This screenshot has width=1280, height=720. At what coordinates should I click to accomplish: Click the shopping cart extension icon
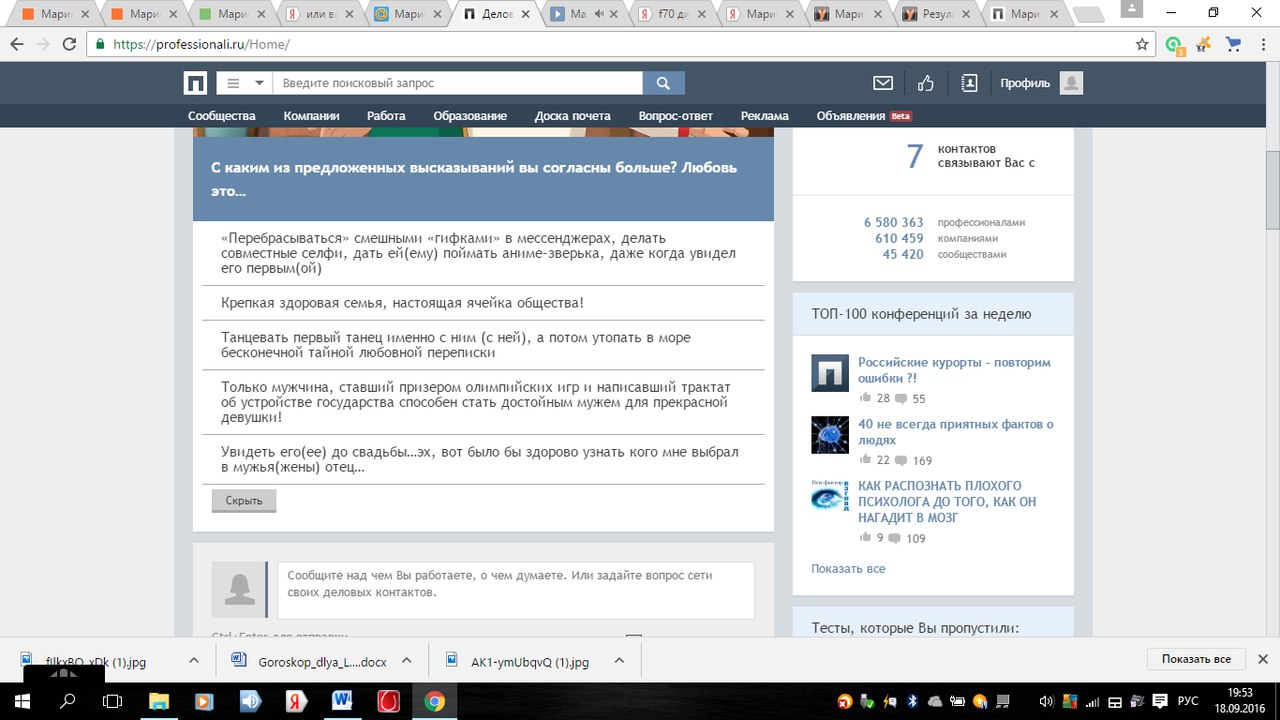pyautogui.click(x=1234, y=44)
